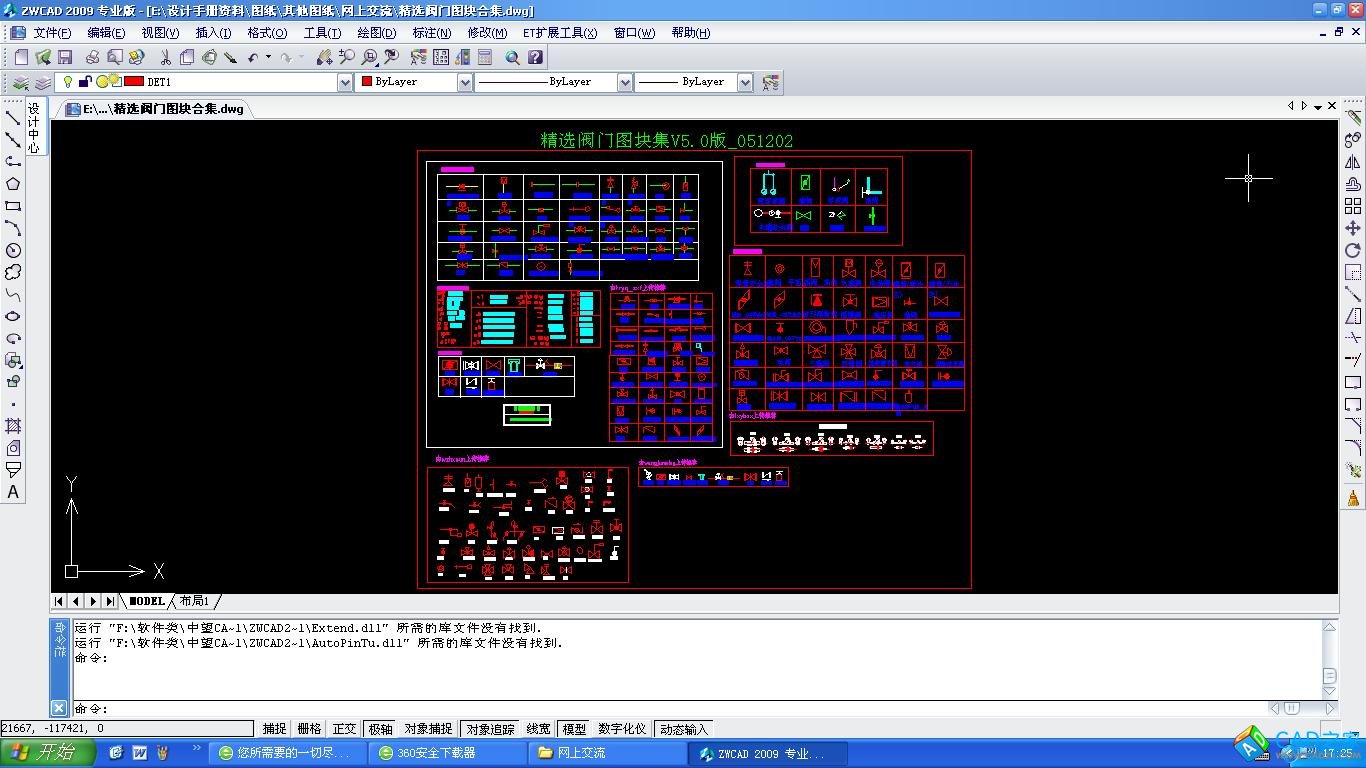Click the Save file icon in toolbar
Viewport: 1366px width, 768px height.
(x=65, y=57)
